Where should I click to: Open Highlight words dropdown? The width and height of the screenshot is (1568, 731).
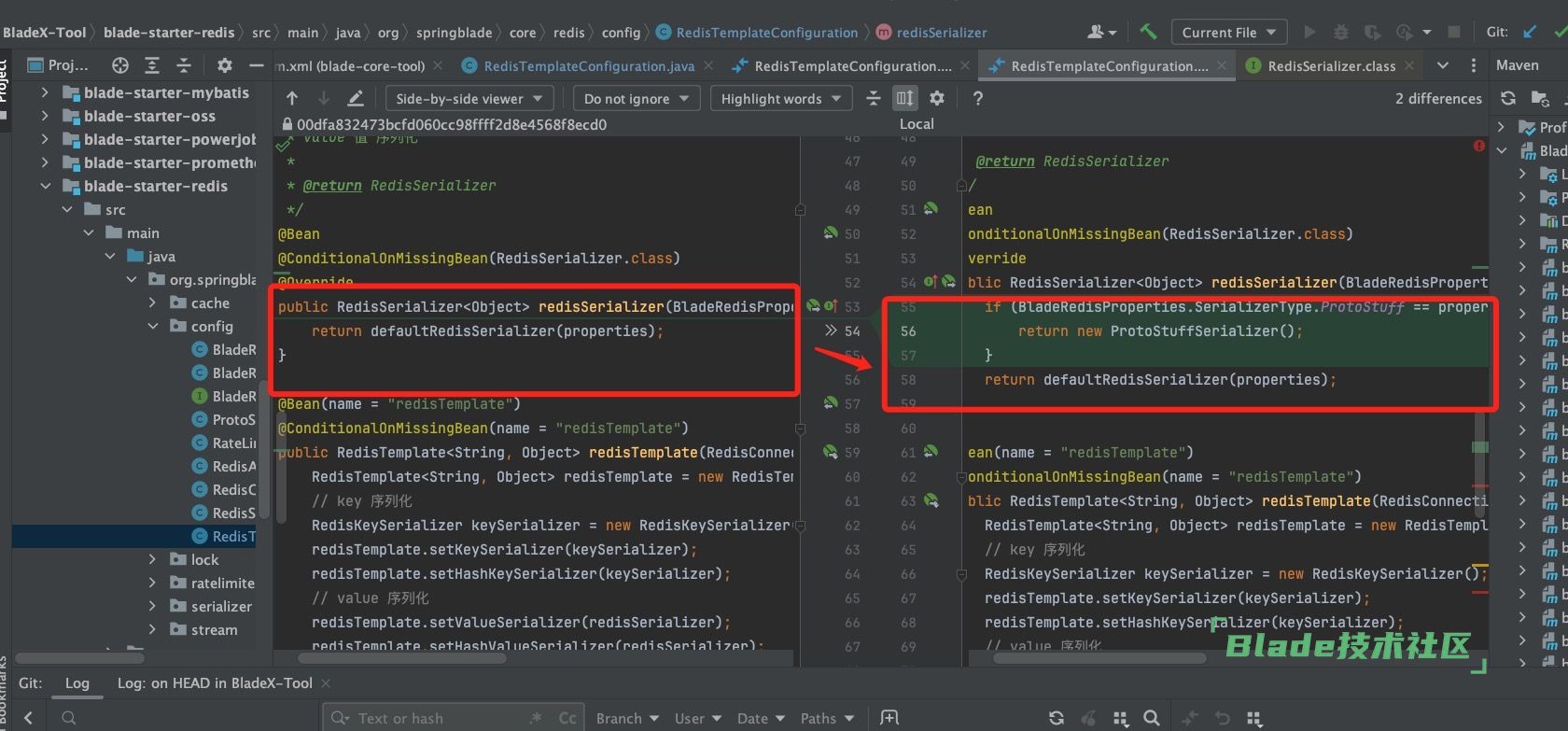tap(781, 98)
